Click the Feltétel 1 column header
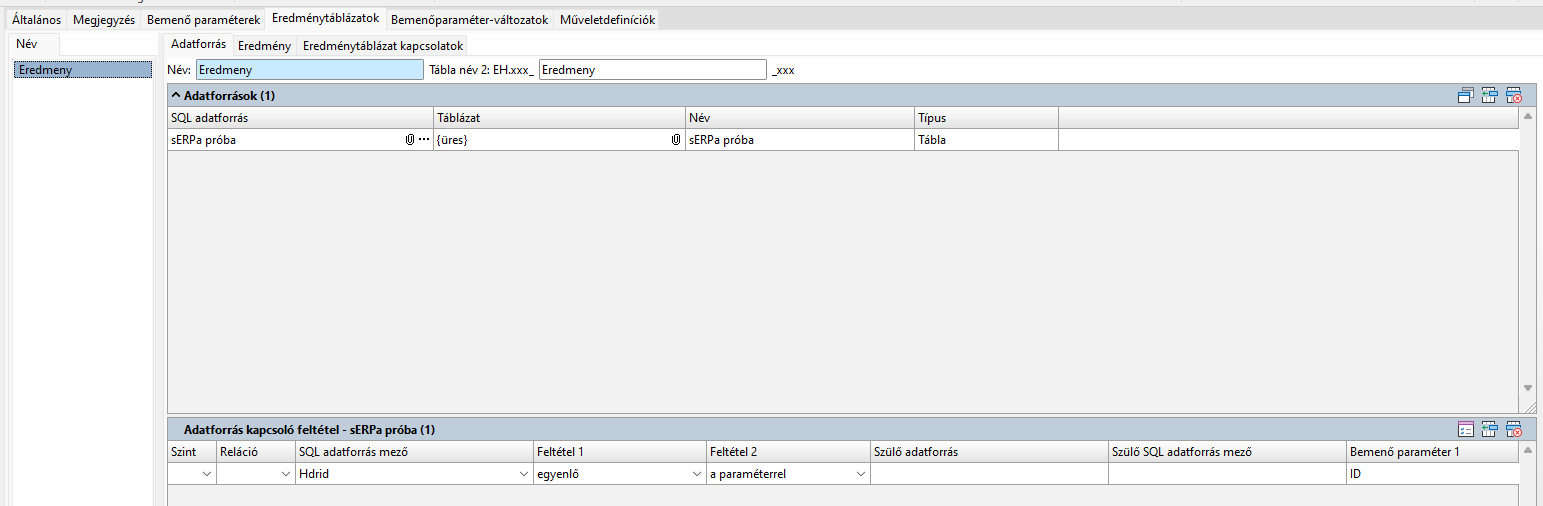This screenshot has height=506, width=1543. click(x=620, y=452)
